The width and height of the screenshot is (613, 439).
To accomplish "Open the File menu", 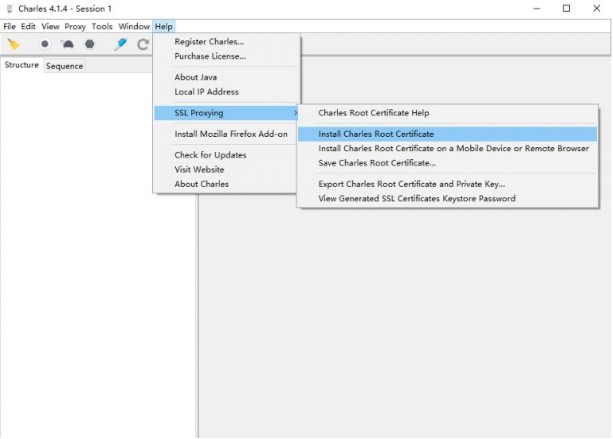I will click(9, 26).
